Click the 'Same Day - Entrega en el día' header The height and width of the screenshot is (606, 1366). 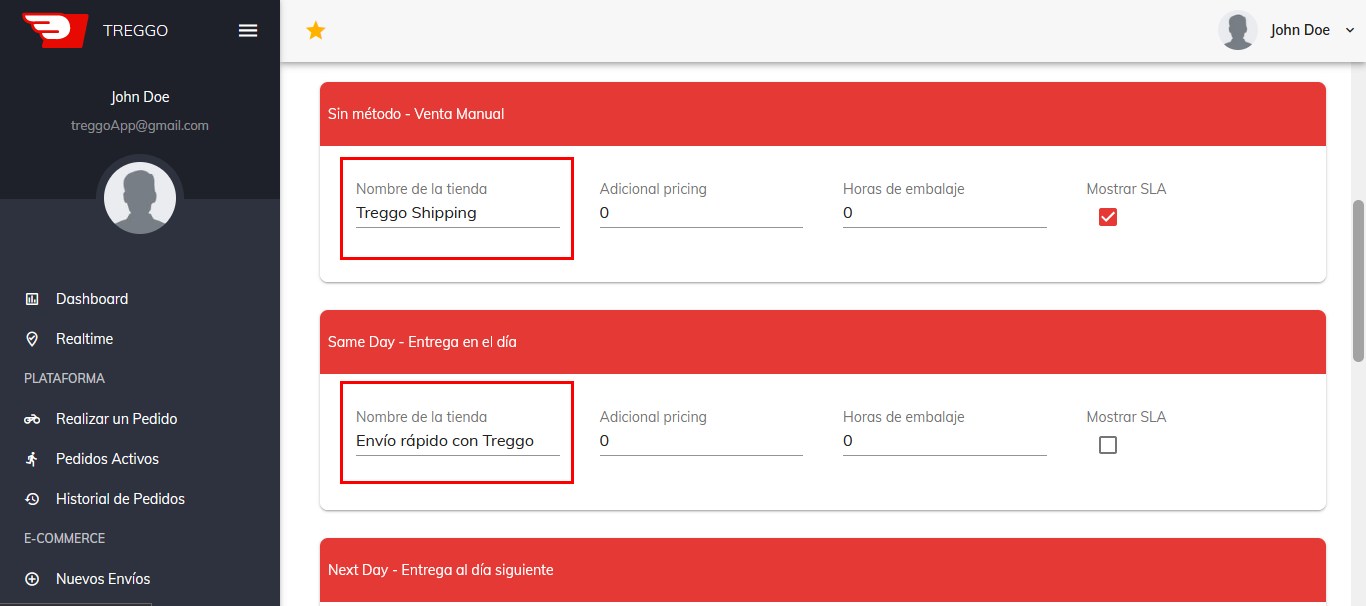click(x=823, y=342)
